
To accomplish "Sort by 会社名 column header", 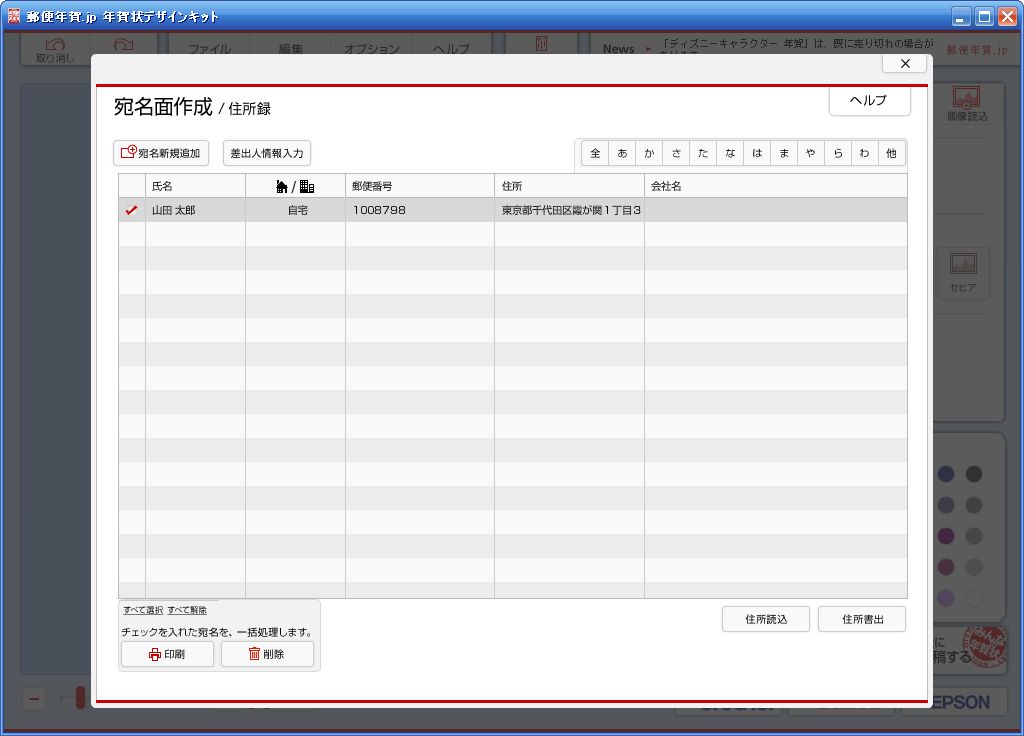I will [x=776, y=186].
